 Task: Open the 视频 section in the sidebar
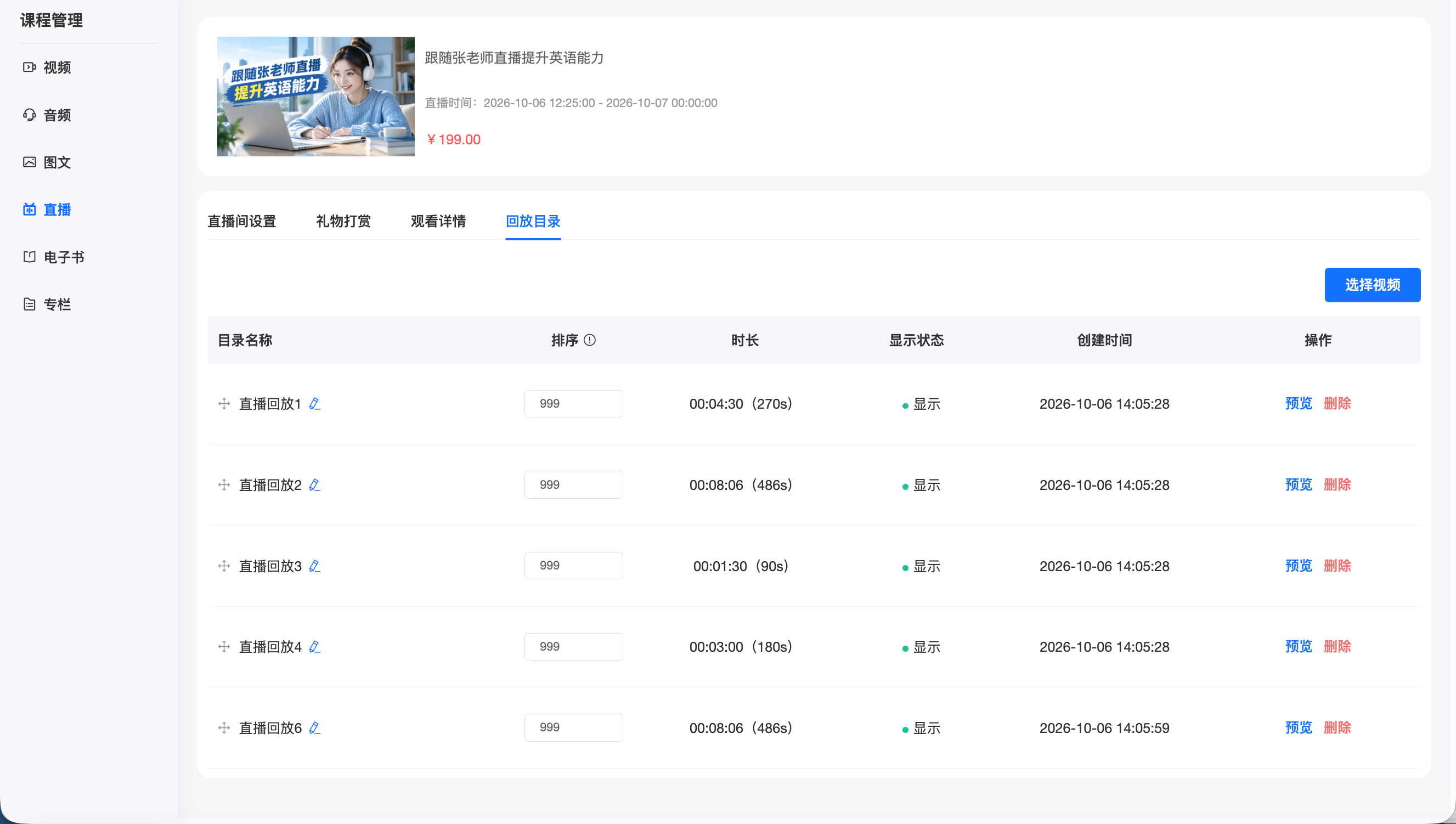[x=48, y=67]
